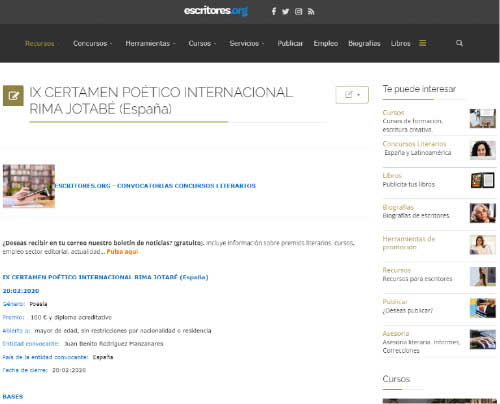Open the RSS feed icon
The image size is (500, 404).
311,12
